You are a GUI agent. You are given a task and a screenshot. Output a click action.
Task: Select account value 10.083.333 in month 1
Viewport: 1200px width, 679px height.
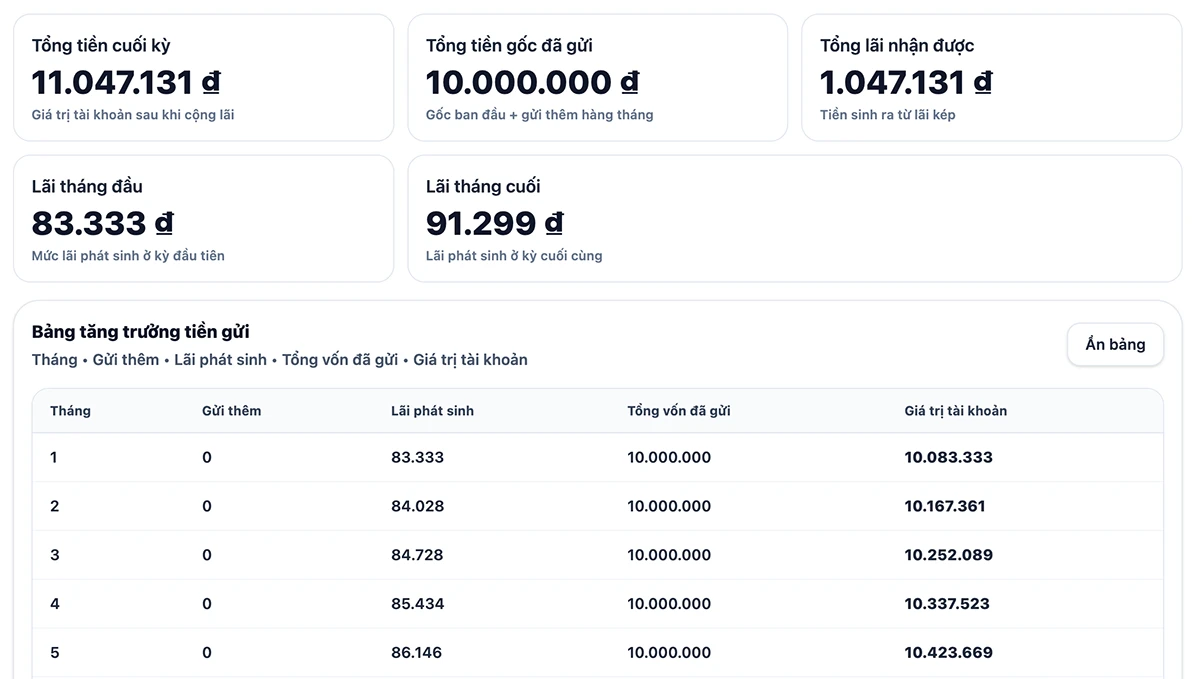pyautogui.click(x=949, y=457)
